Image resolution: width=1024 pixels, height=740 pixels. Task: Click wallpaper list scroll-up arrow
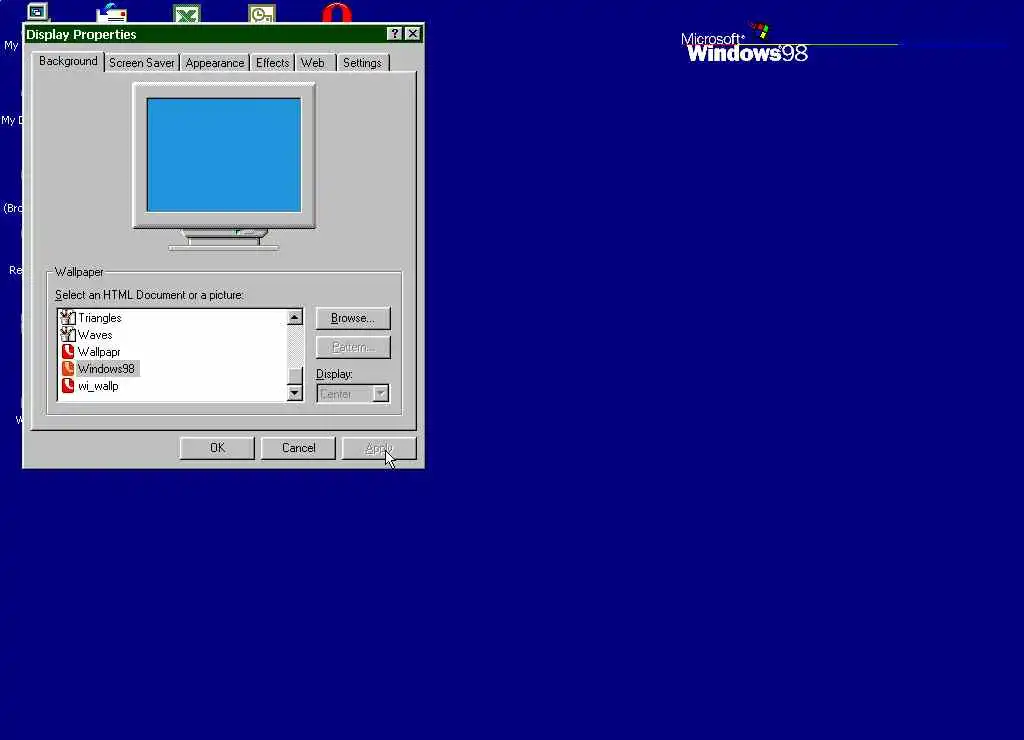[x=295, y=317]
